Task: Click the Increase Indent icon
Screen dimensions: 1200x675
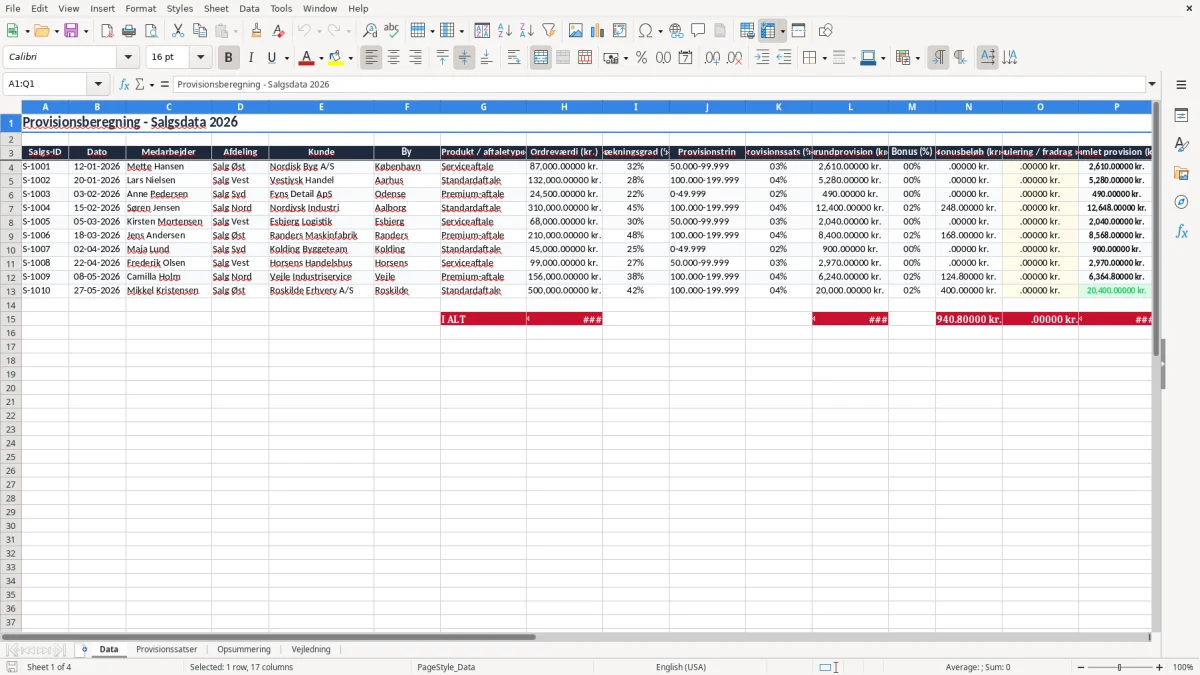Action: click(762, 58)
